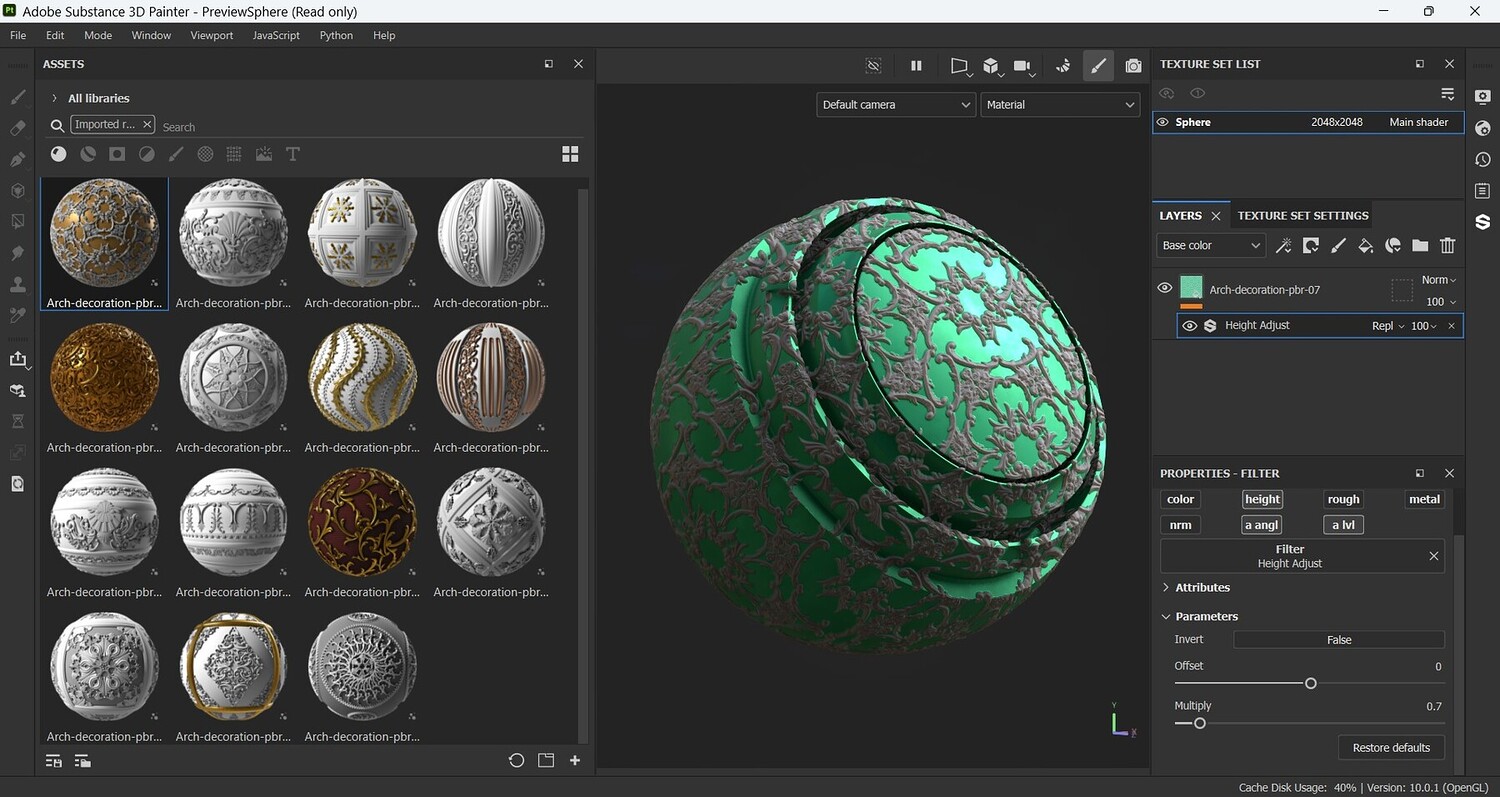Open the Base color channel dropdown
1500x797 pixels.
pyautogui.click(x=1210, y=245)
